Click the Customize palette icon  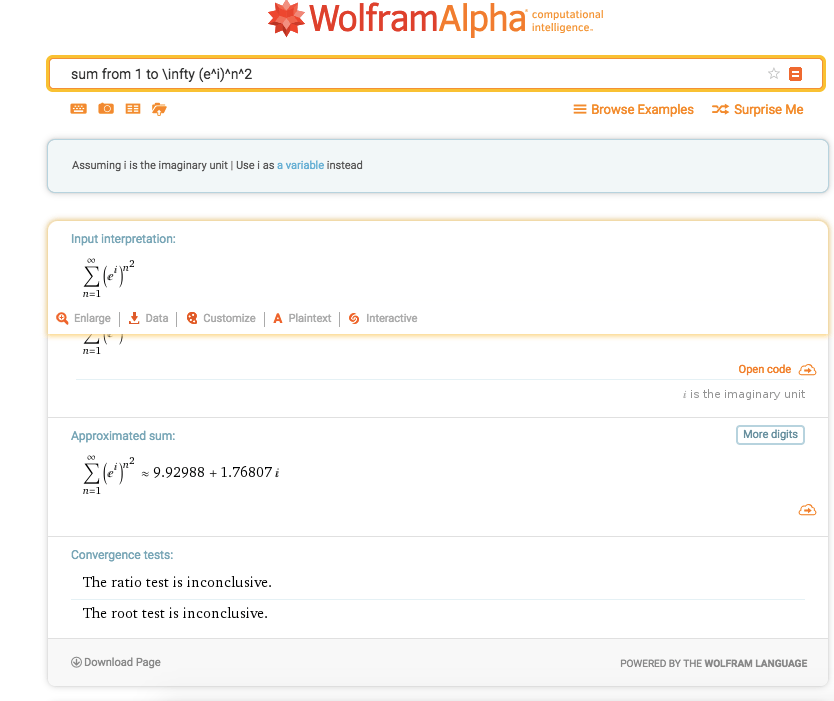(192, 318)
